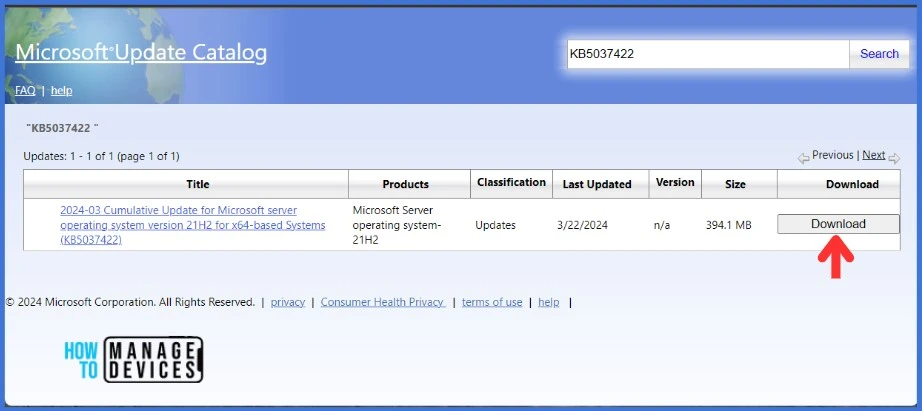This screenshot has width=922, height=411.
Task: Focus the KB5037422 search input field
Action: tap(708, 54)
